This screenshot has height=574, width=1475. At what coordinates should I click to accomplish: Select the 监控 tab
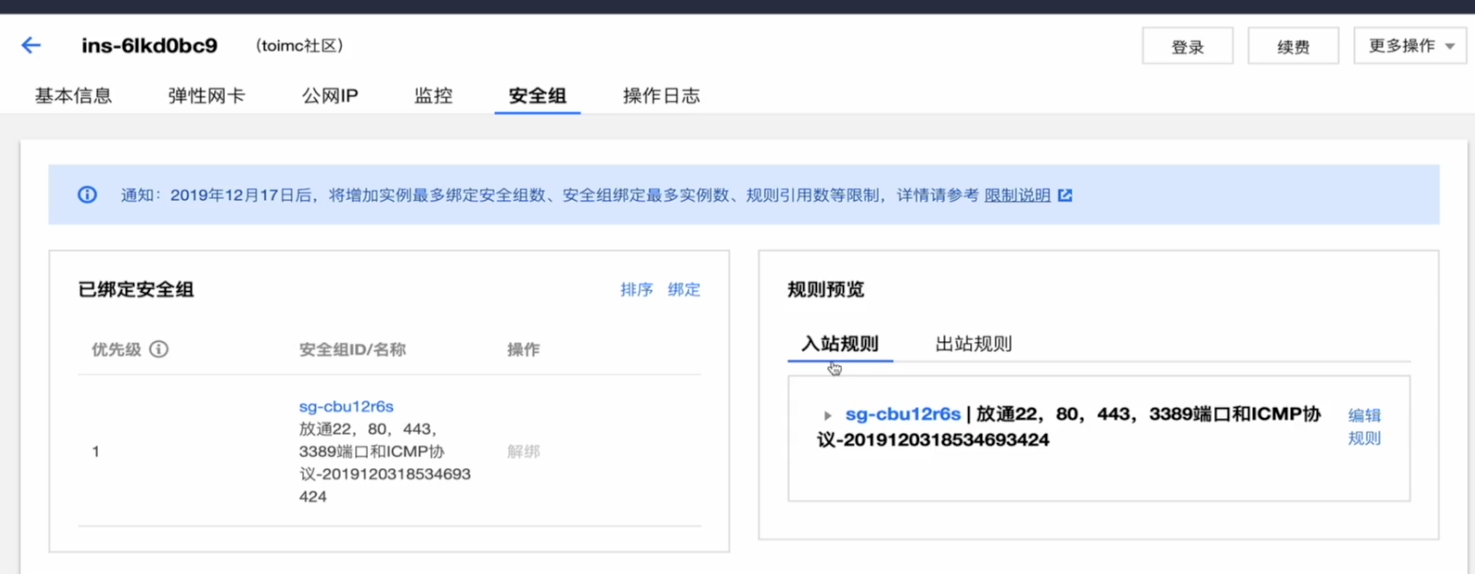pyautogui.click(x=433, y=96)
